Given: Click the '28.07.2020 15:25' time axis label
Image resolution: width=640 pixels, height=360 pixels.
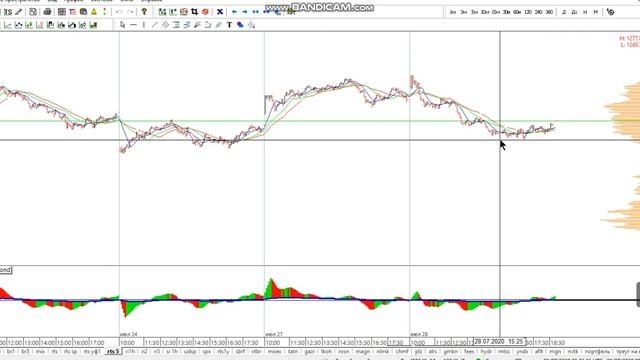Looking at the screenshot, I should tap(499, 341).
